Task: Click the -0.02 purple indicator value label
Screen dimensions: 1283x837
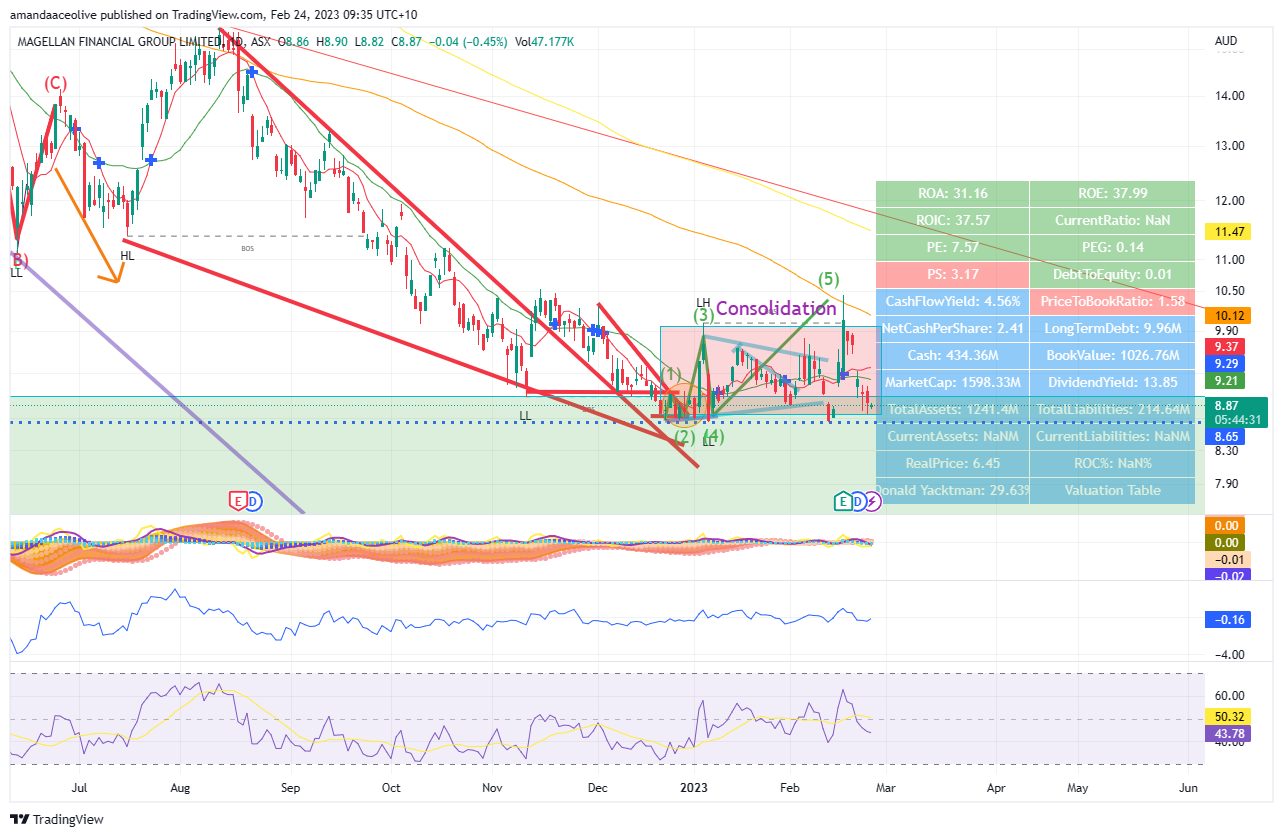Action: click(x=1228, y=576)
